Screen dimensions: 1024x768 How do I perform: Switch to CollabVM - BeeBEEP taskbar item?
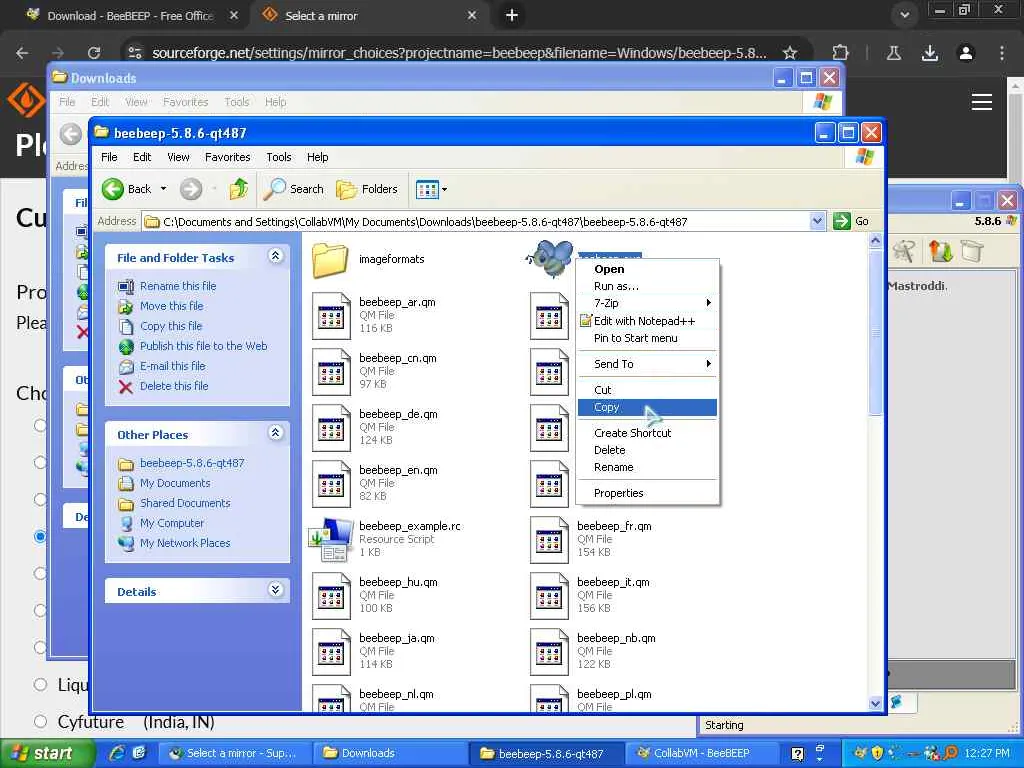700,754
